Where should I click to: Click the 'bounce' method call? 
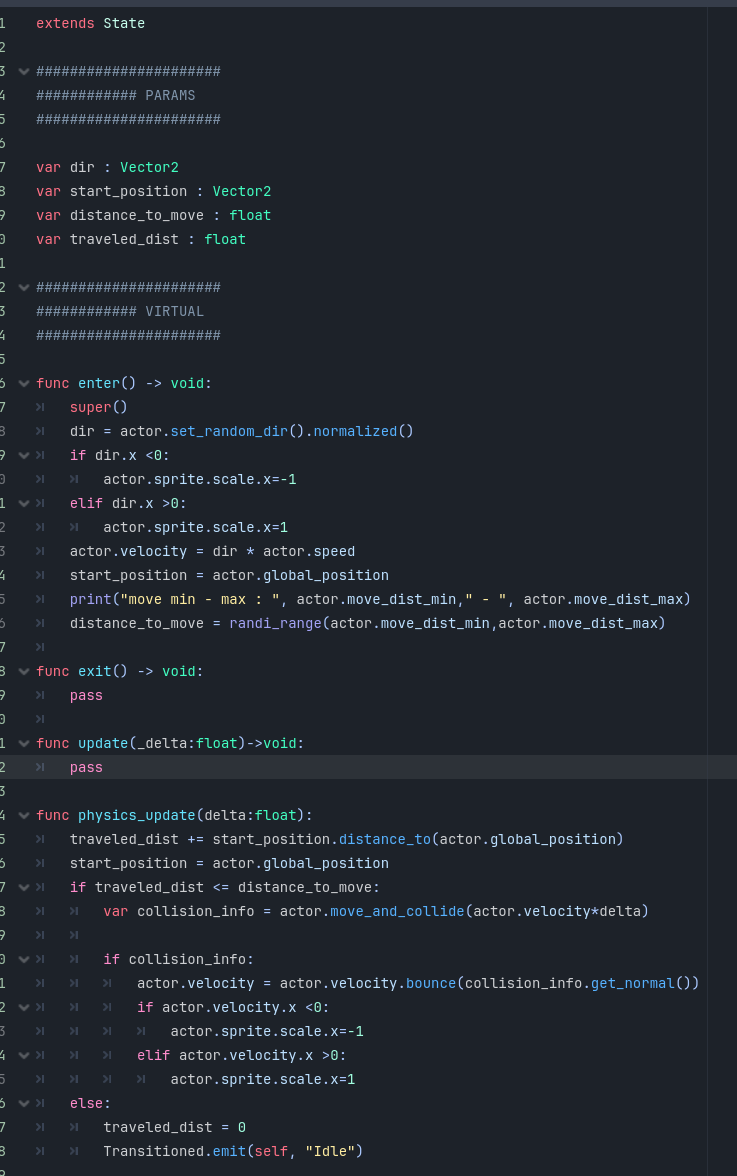point(431,983)
